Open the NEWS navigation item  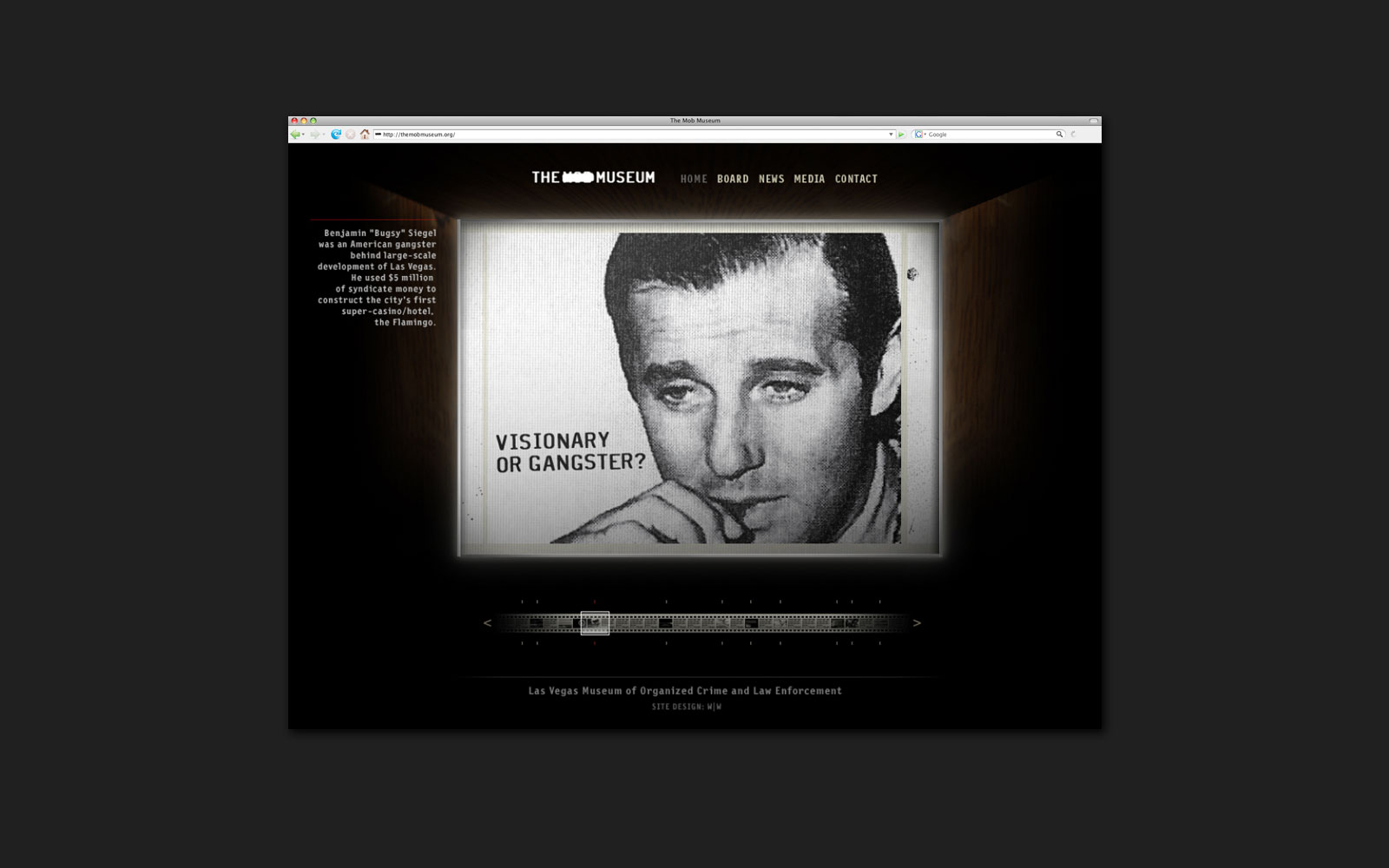(771, 179)
